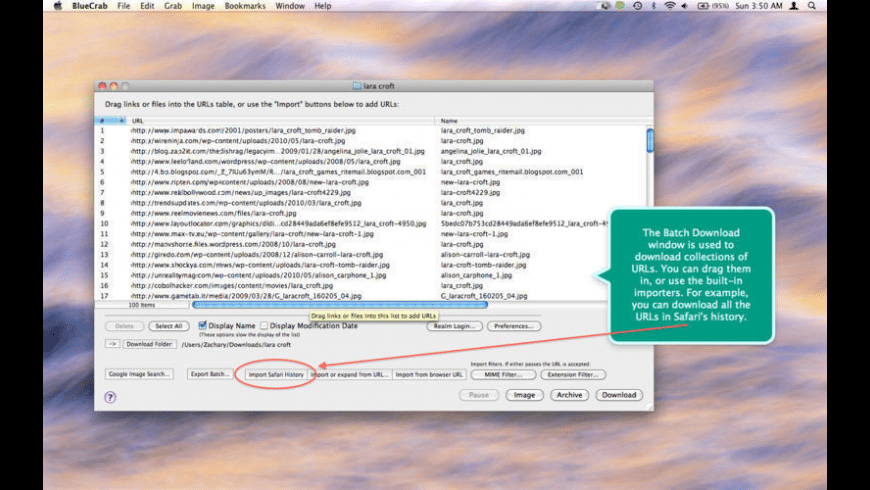Click the arrow button beside Download Folder

(x=112, y=344)
